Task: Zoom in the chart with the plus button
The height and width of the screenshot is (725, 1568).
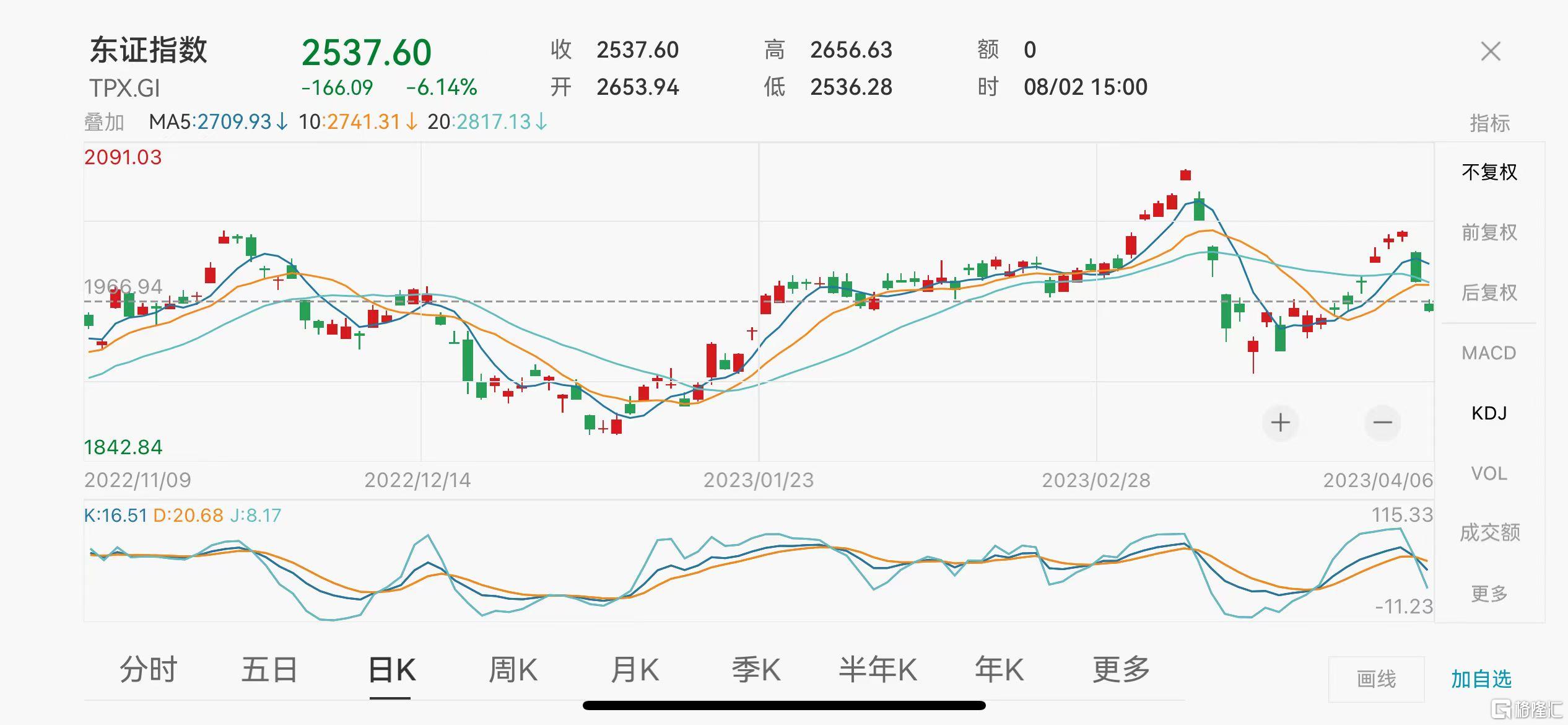Action: 1281,423
